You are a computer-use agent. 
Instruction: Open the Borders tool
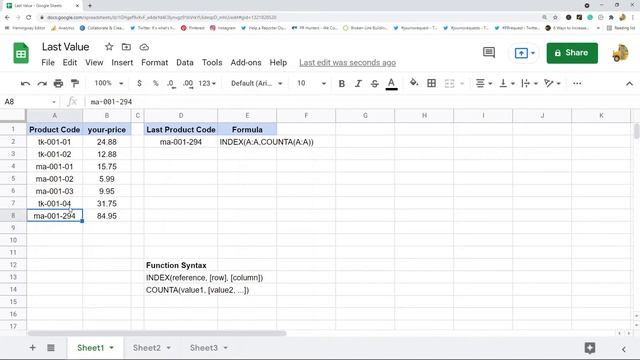pos(431,83)
